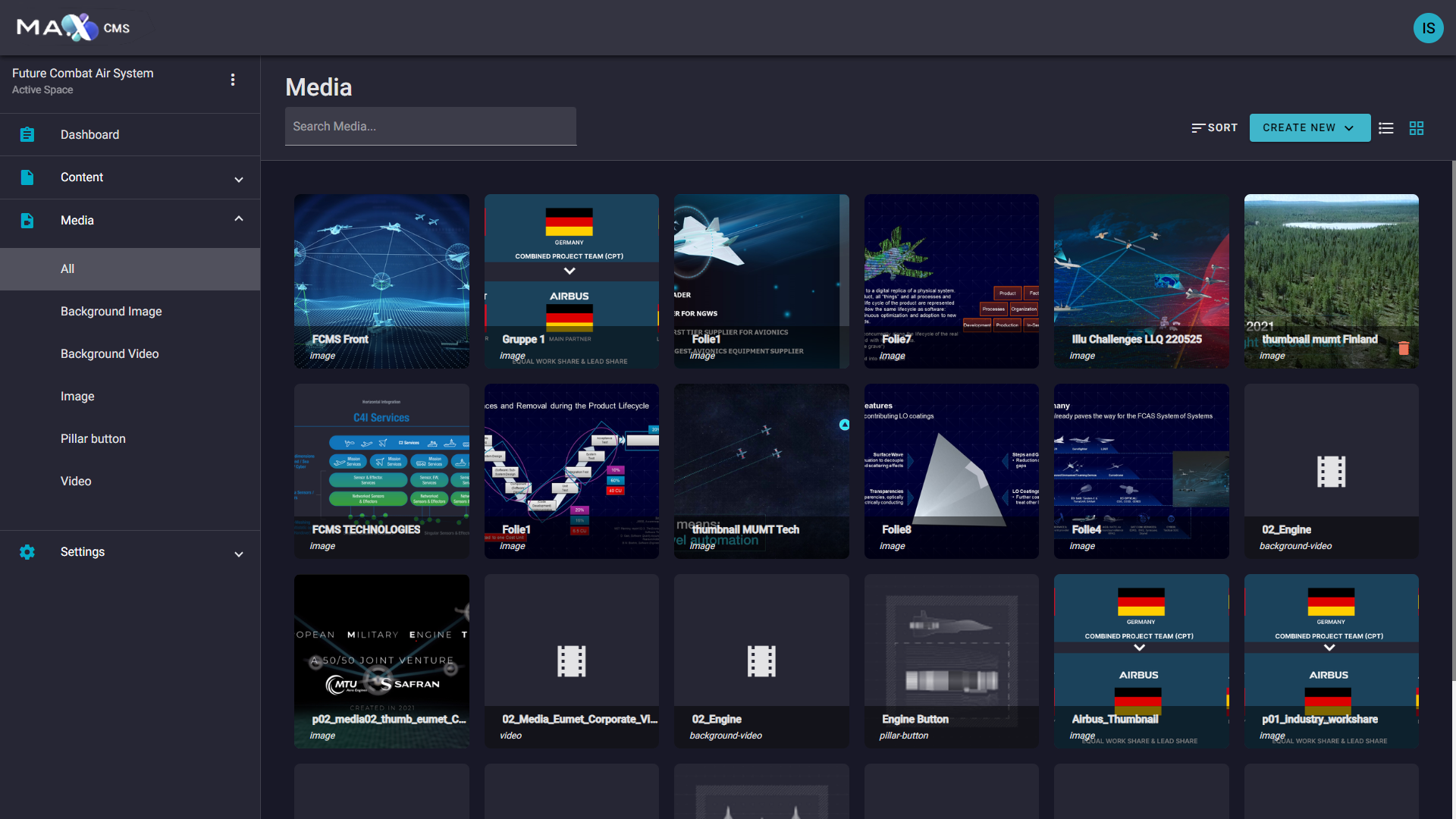The image size is (1456, 819).
Task: Click the MAX CMS logo
Action: click(74, 28)
